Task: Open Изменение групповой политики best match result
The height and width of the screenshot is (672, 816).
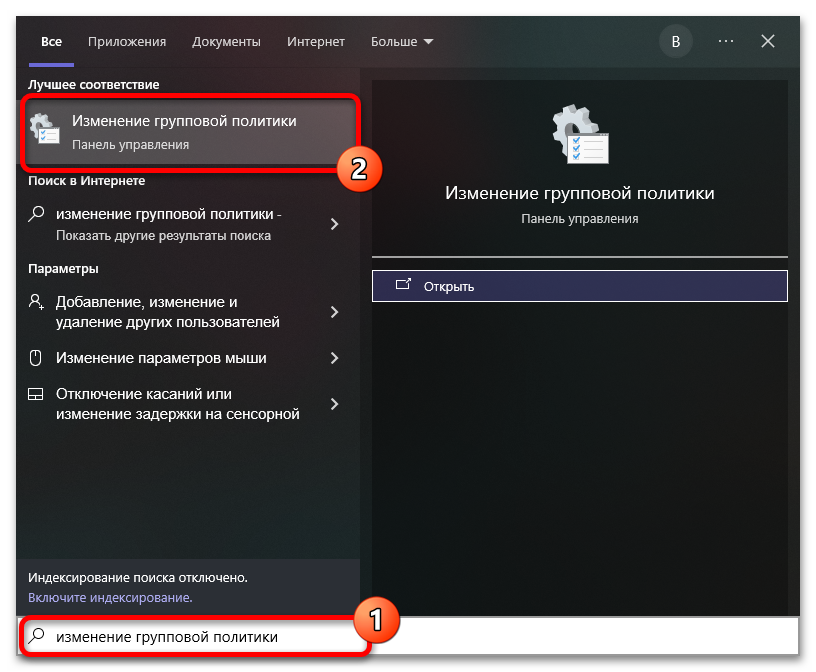Action: point(190,132)
